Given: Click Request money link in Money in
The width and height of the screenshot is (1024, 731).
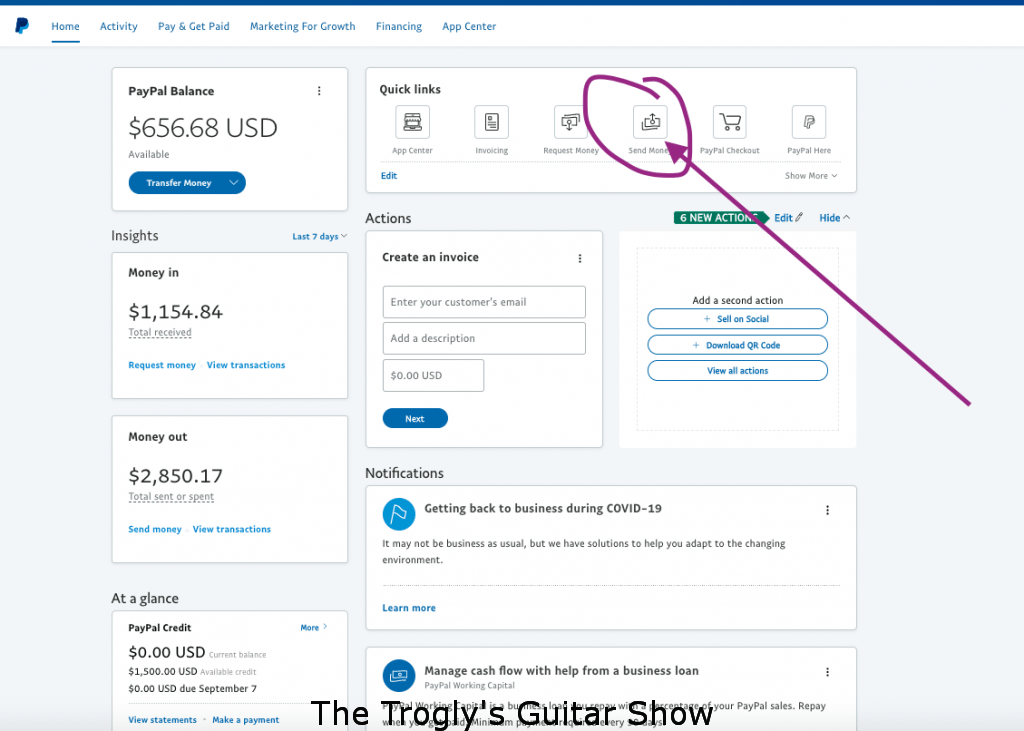Looking at the screenshot, I should (x=162, y=365).
